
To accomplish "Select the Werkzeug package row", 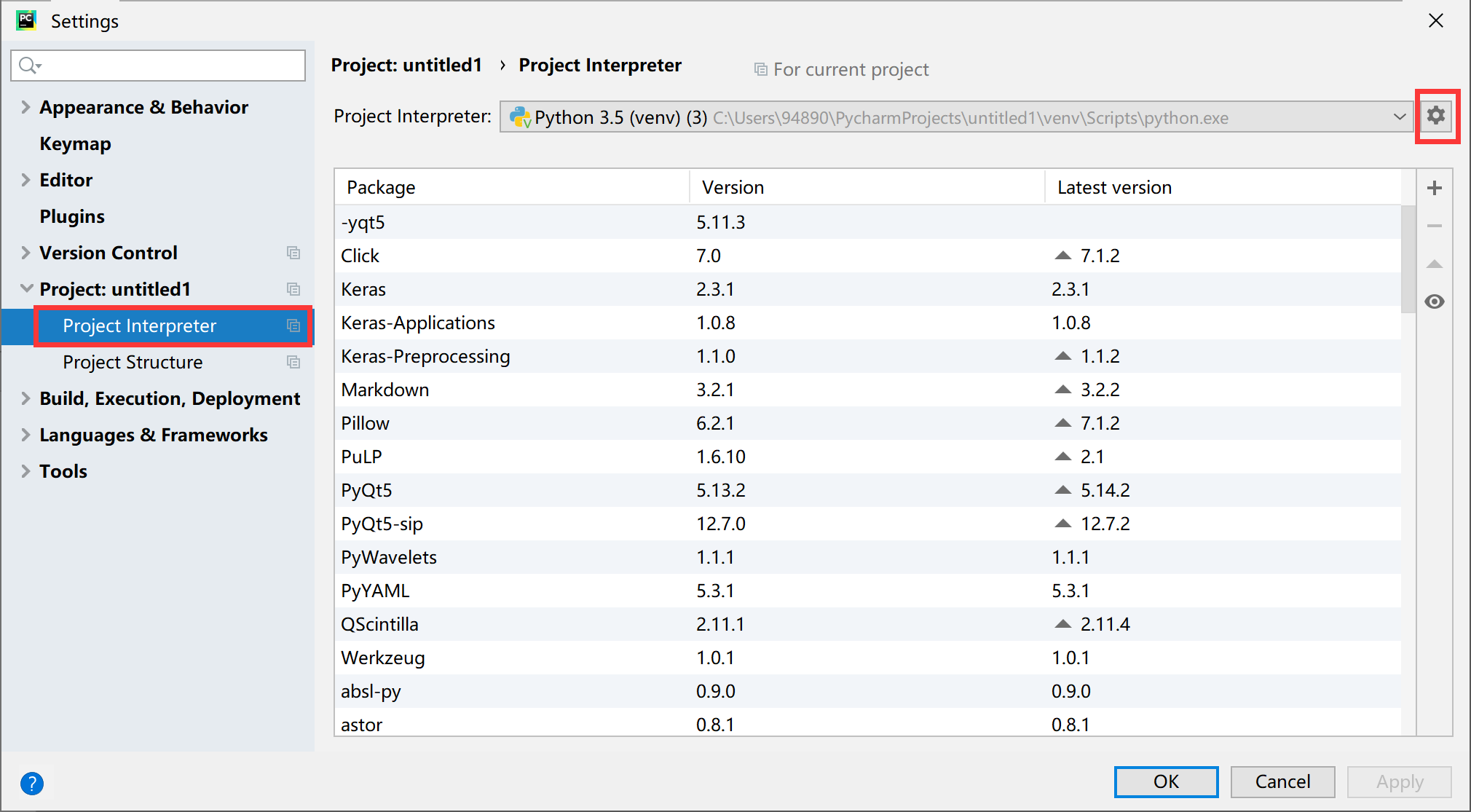I will pos(868,658).
